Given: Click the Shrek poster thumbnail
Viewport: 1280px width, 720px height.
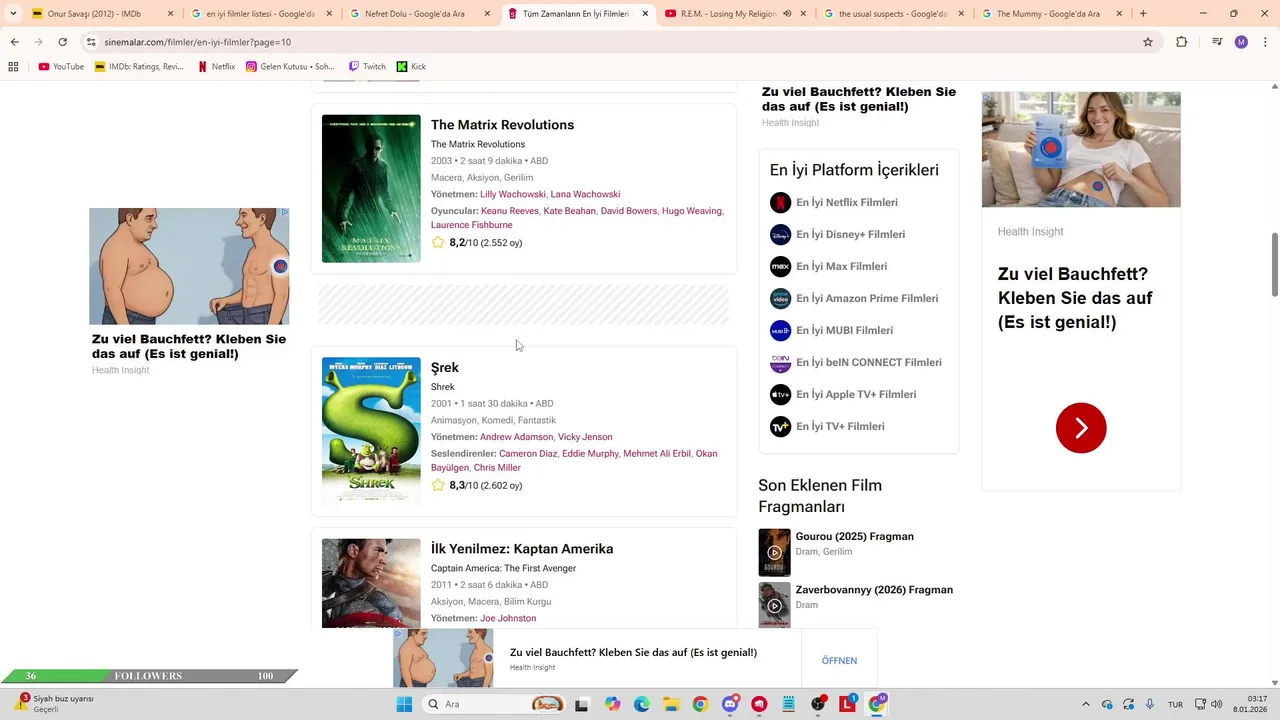Looking at the screenshot, I should tap(371, 430).
